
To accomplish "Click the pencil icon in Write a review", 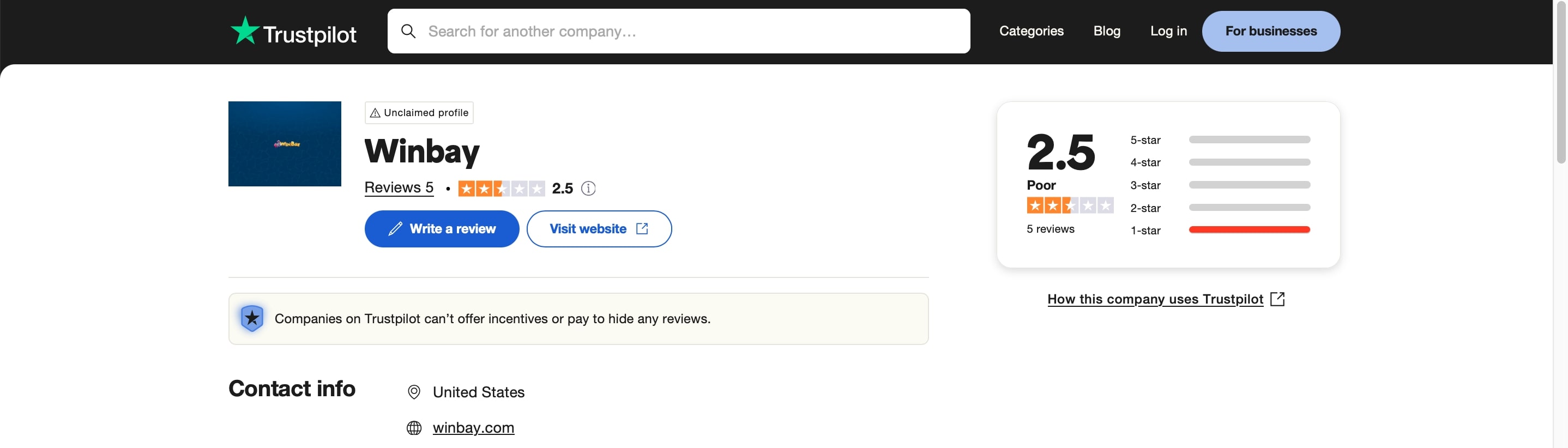I will pyautogui.click(x=395, y=229).
